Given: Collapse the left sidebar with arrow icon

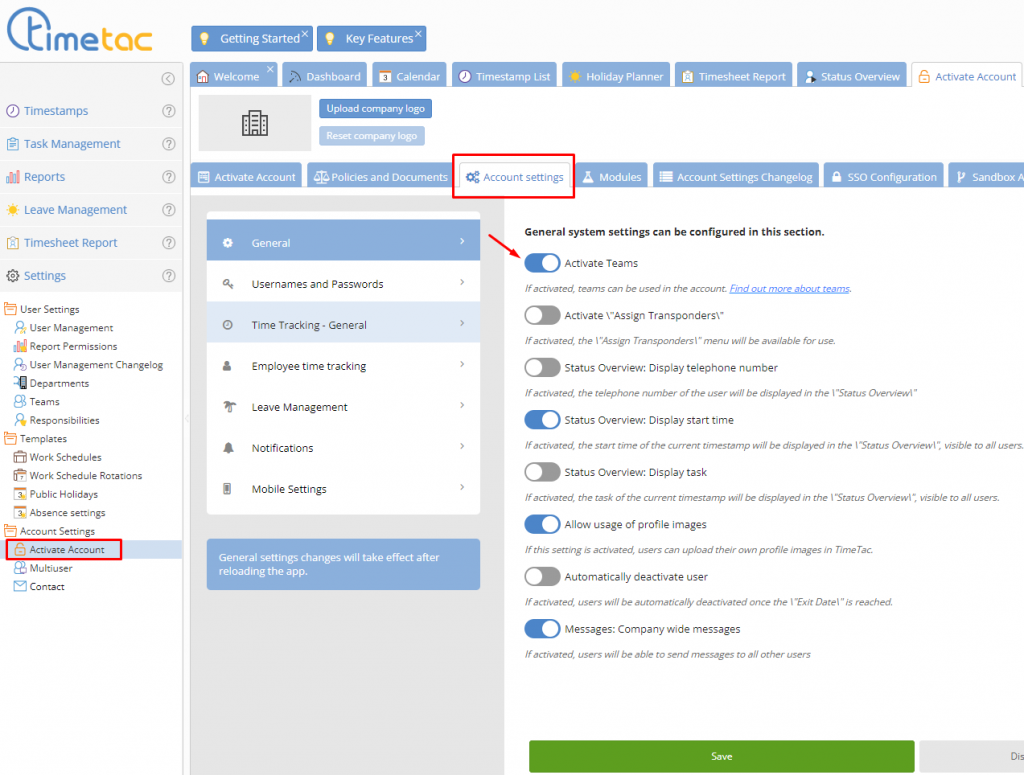Looking at the screenshot, I should click(x=168, y=79).
